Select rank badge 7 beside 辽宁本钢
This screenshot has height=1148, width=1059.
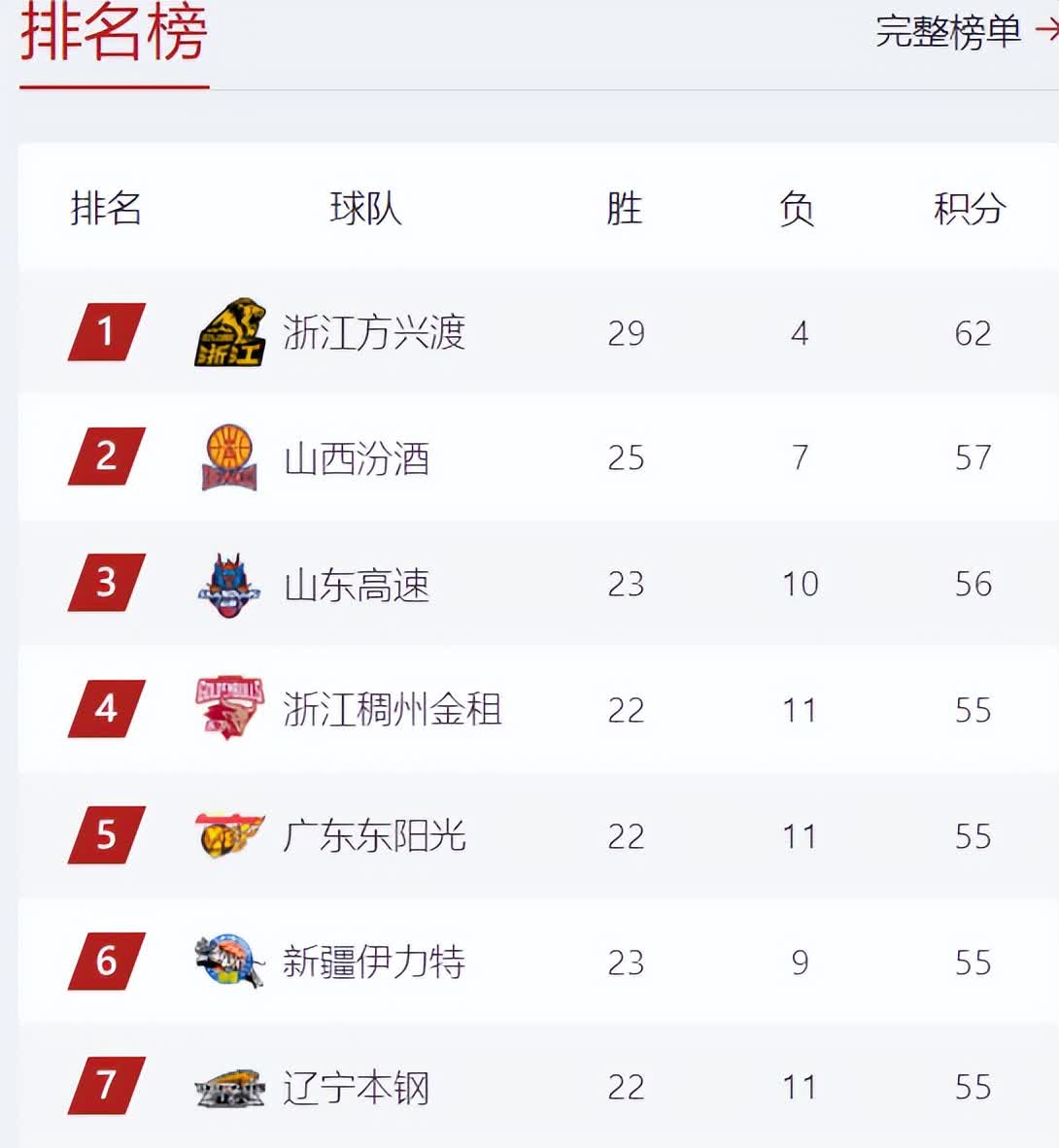pos(105,1086)
